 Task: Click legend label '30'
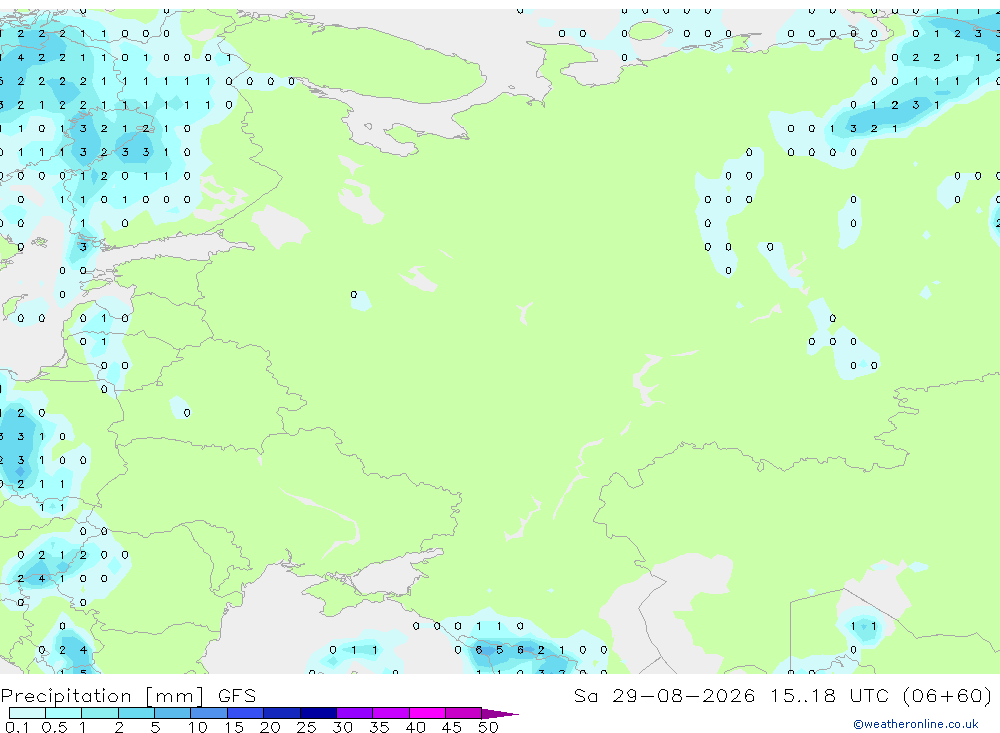pyautogui.click(x=342, y=727)
